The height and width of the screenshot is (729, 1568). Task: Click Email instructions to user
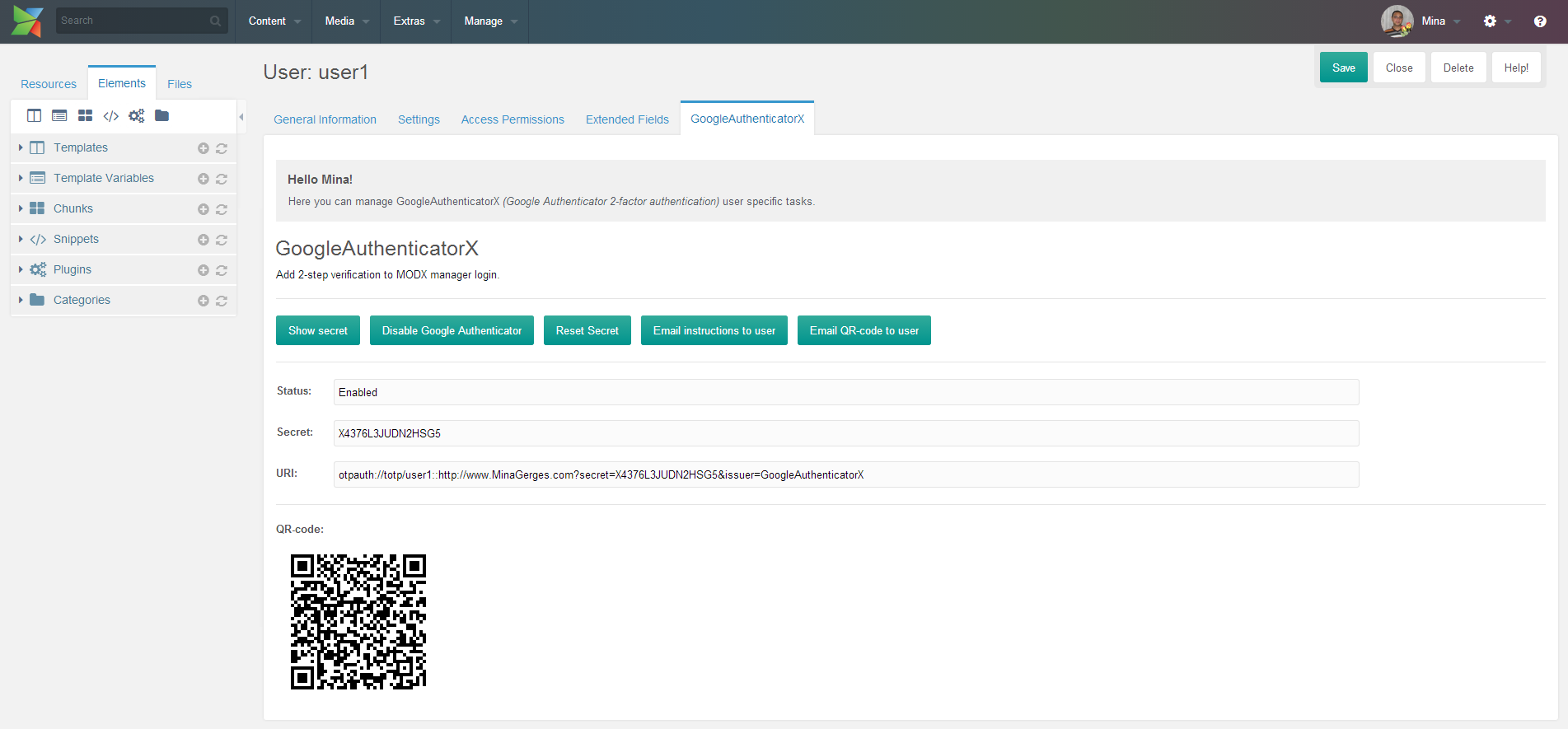click(x=714, y=330)
